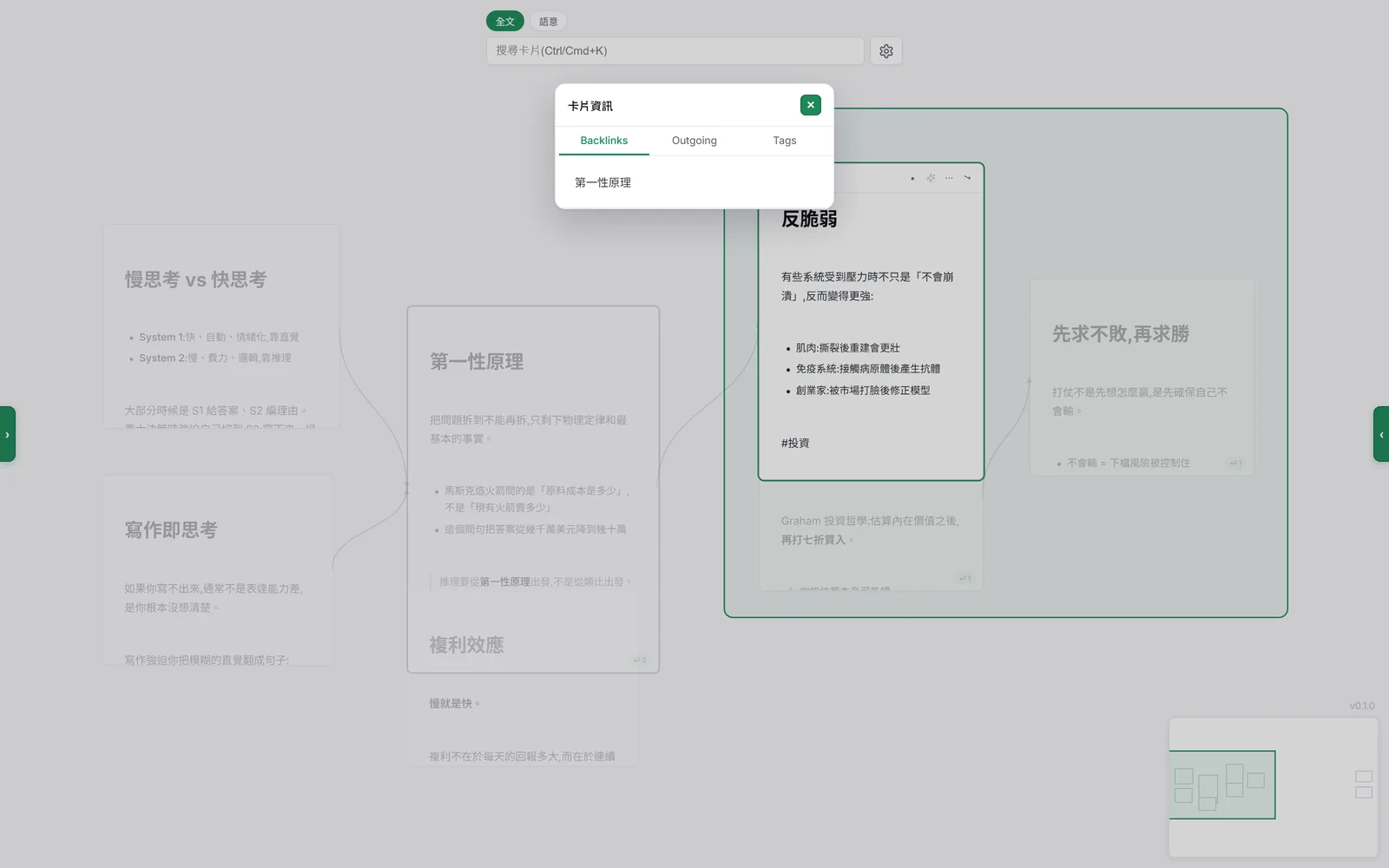Select the 寫作即思考 card title
This screenshot has height=868, width=1389.
pyautogui.click(x=171, y=529)
